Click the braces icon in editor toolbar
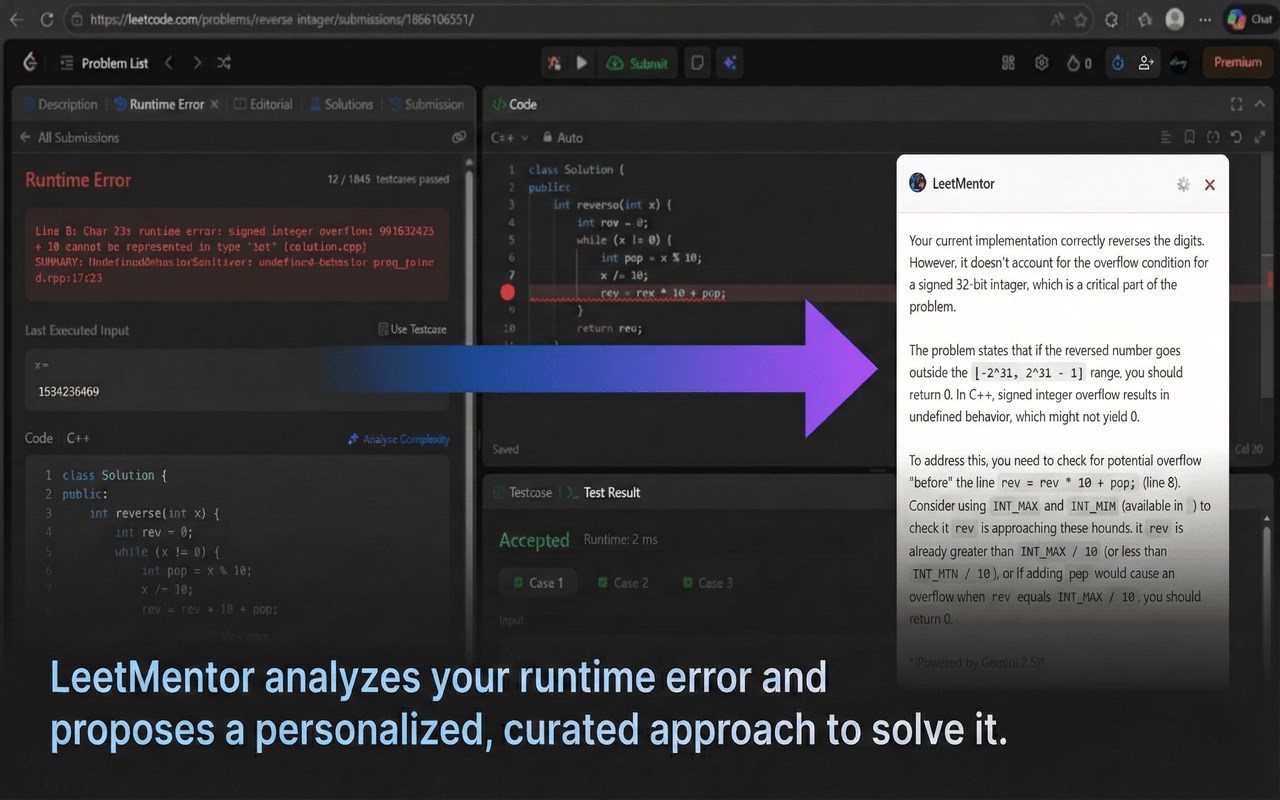The height and width of the screenshot is (800, 1280). point(1213,137)
